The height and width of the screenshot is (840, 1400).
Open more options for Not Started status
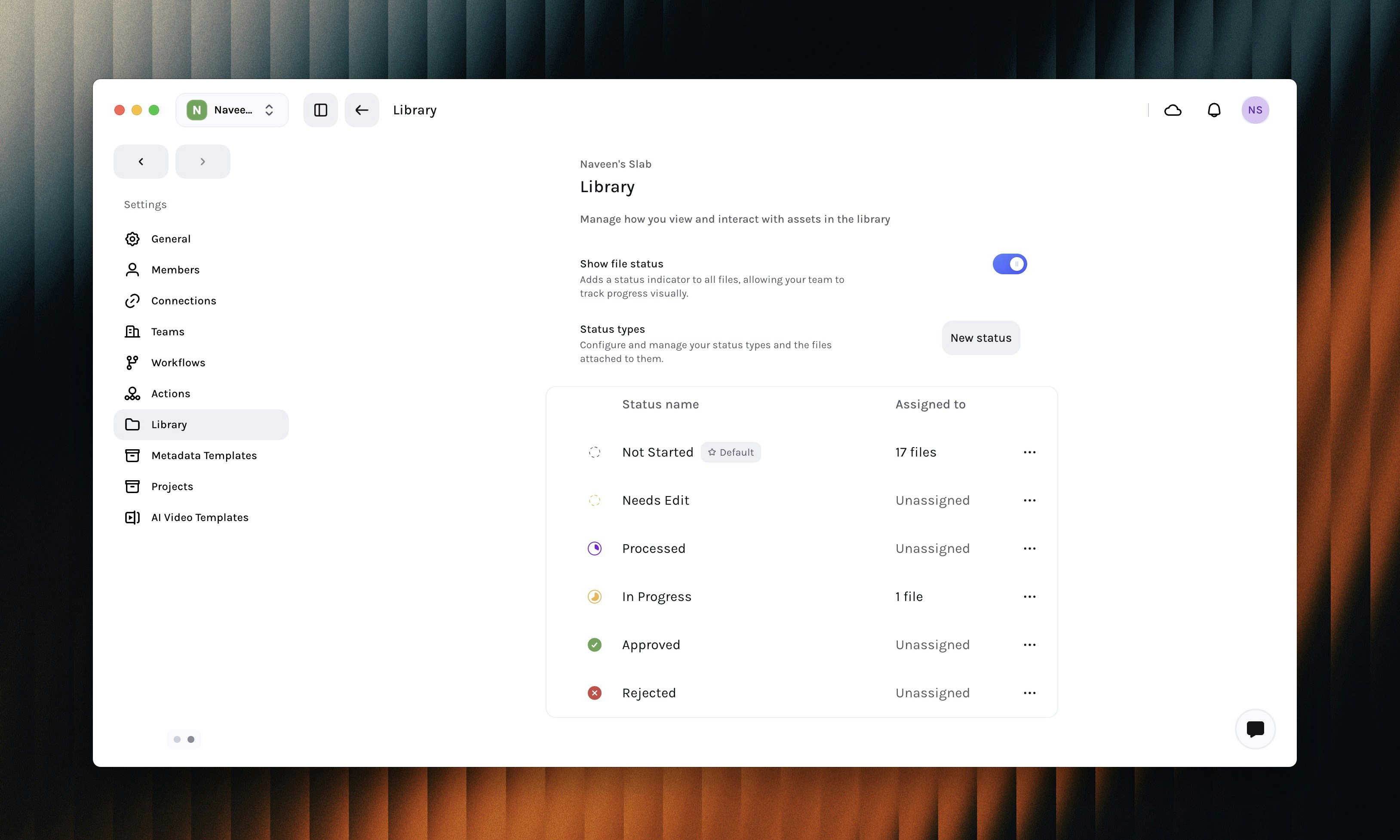click(x=1029, y=452)
